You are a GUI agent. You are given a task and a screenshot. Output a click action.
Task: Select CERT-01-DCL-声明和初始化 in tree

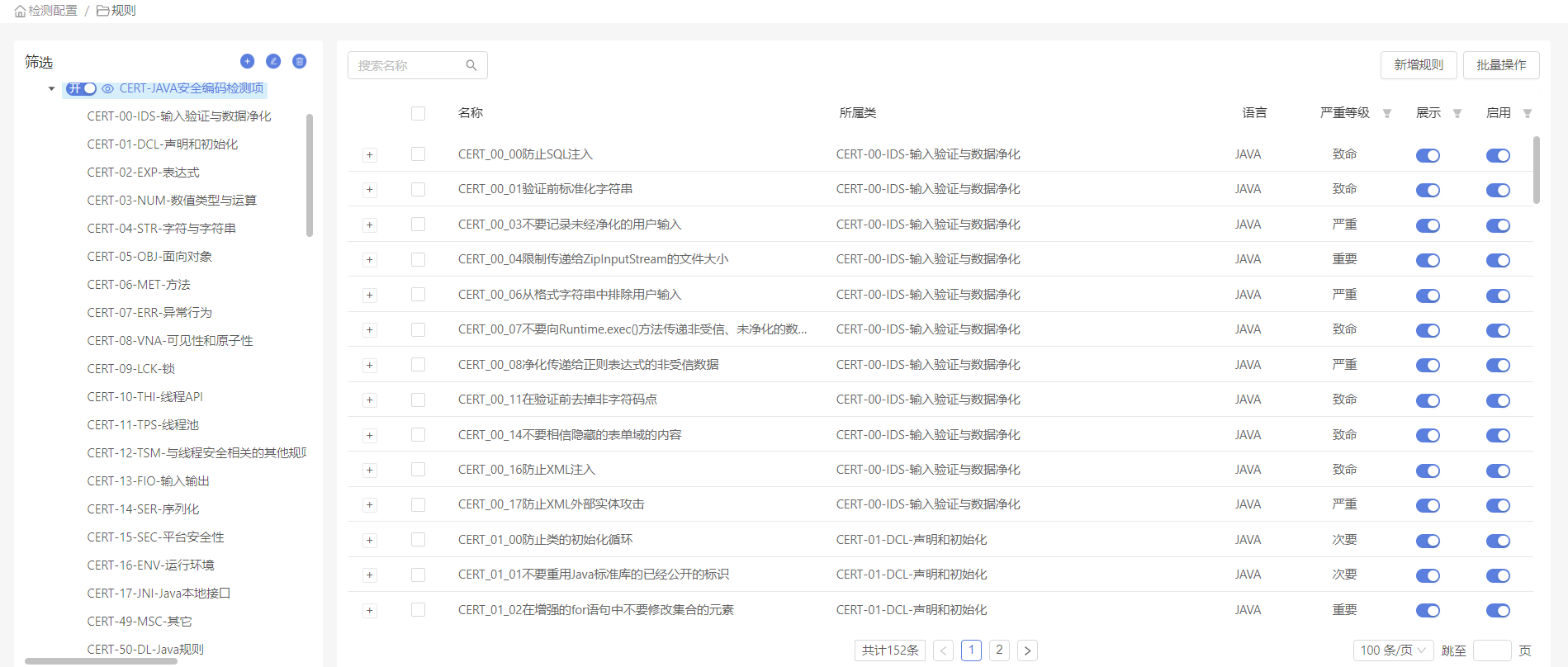(163, 144)
